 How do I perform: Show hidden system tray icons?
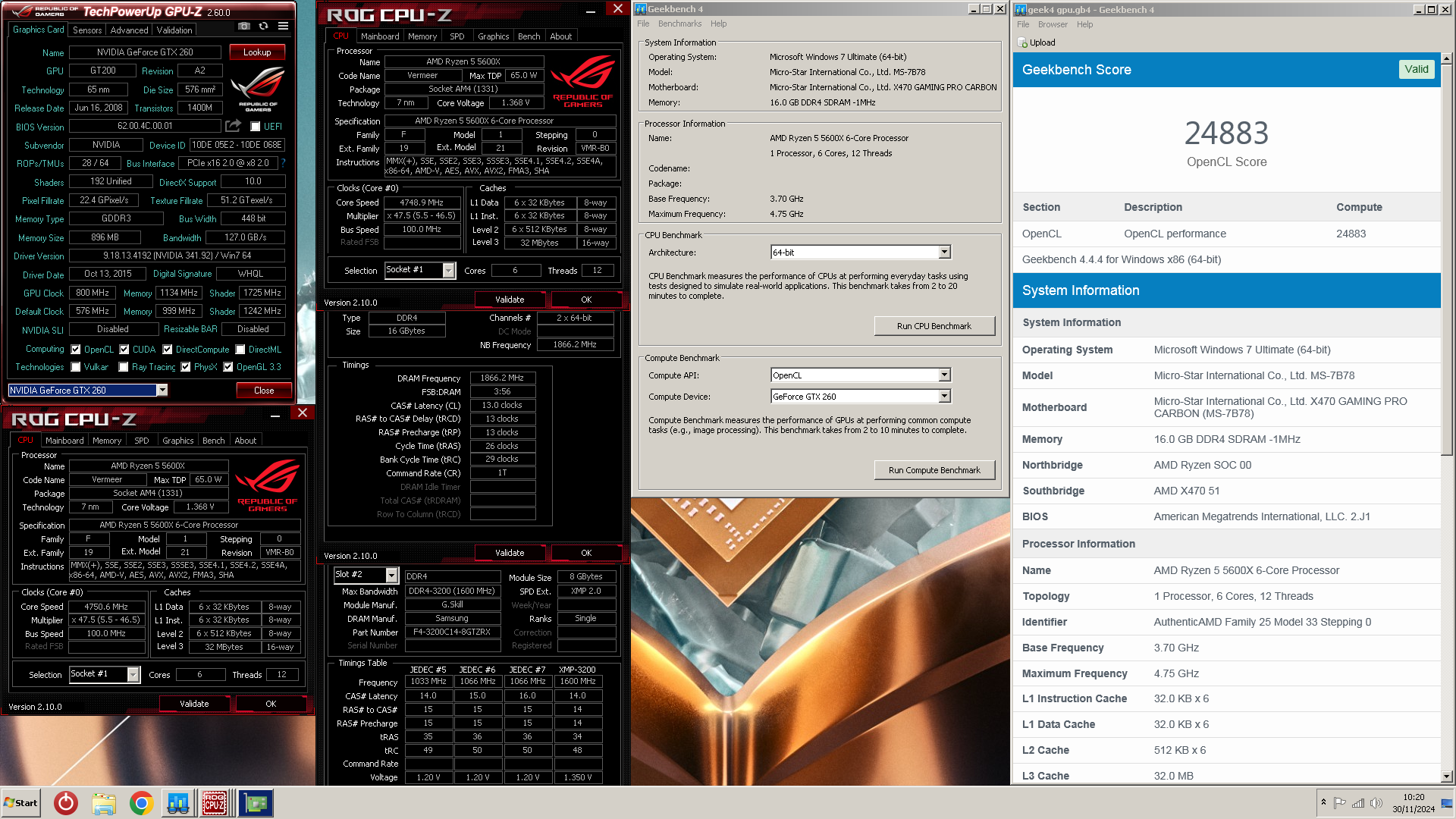[1323, 802]
